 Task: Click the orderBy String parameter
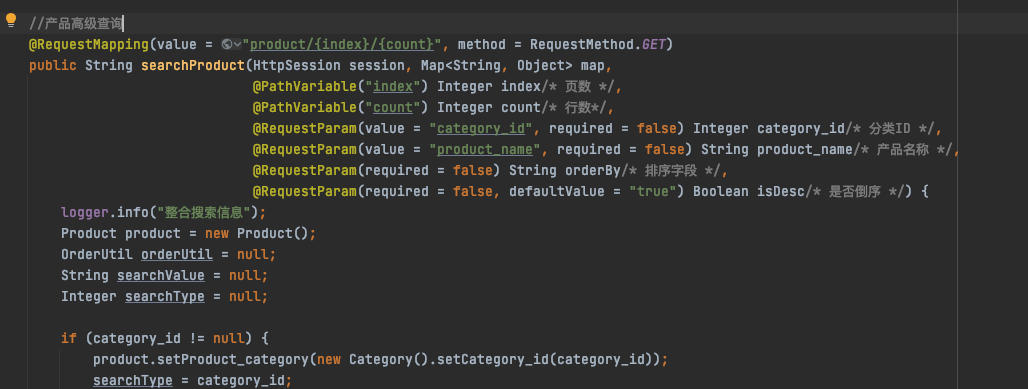coord(593,171)
